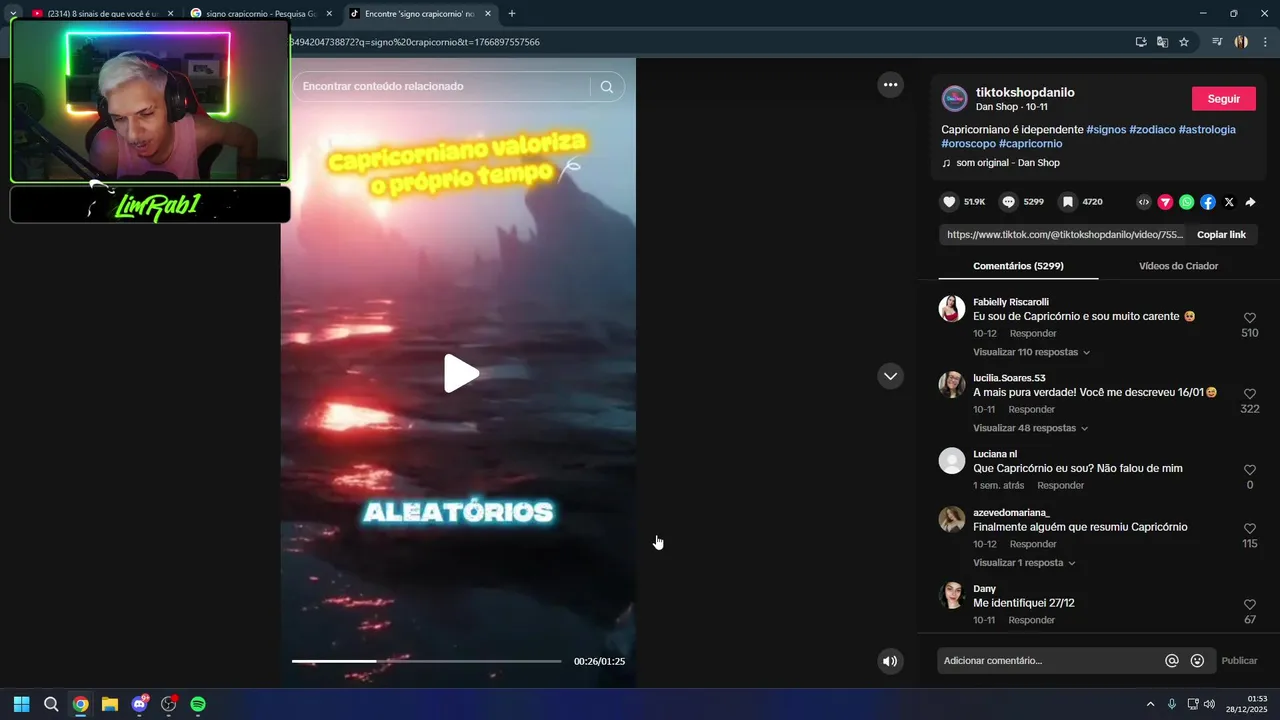Open the tiktokshopdanilo username link
Image resolution: width=1280 pixels, height=720 pixels.
[x=1025, y=92]
